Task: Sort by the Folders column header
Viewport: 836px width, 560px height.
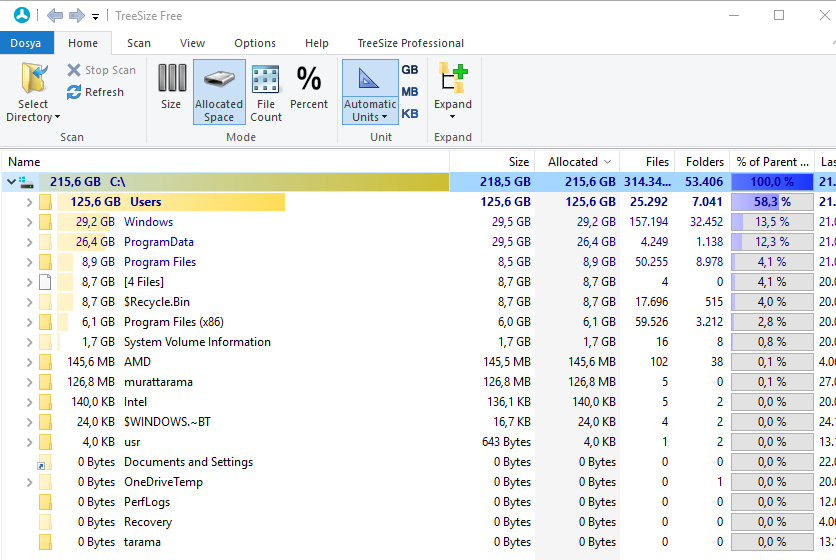Action: pyautogui.click(x=702, y=162)
